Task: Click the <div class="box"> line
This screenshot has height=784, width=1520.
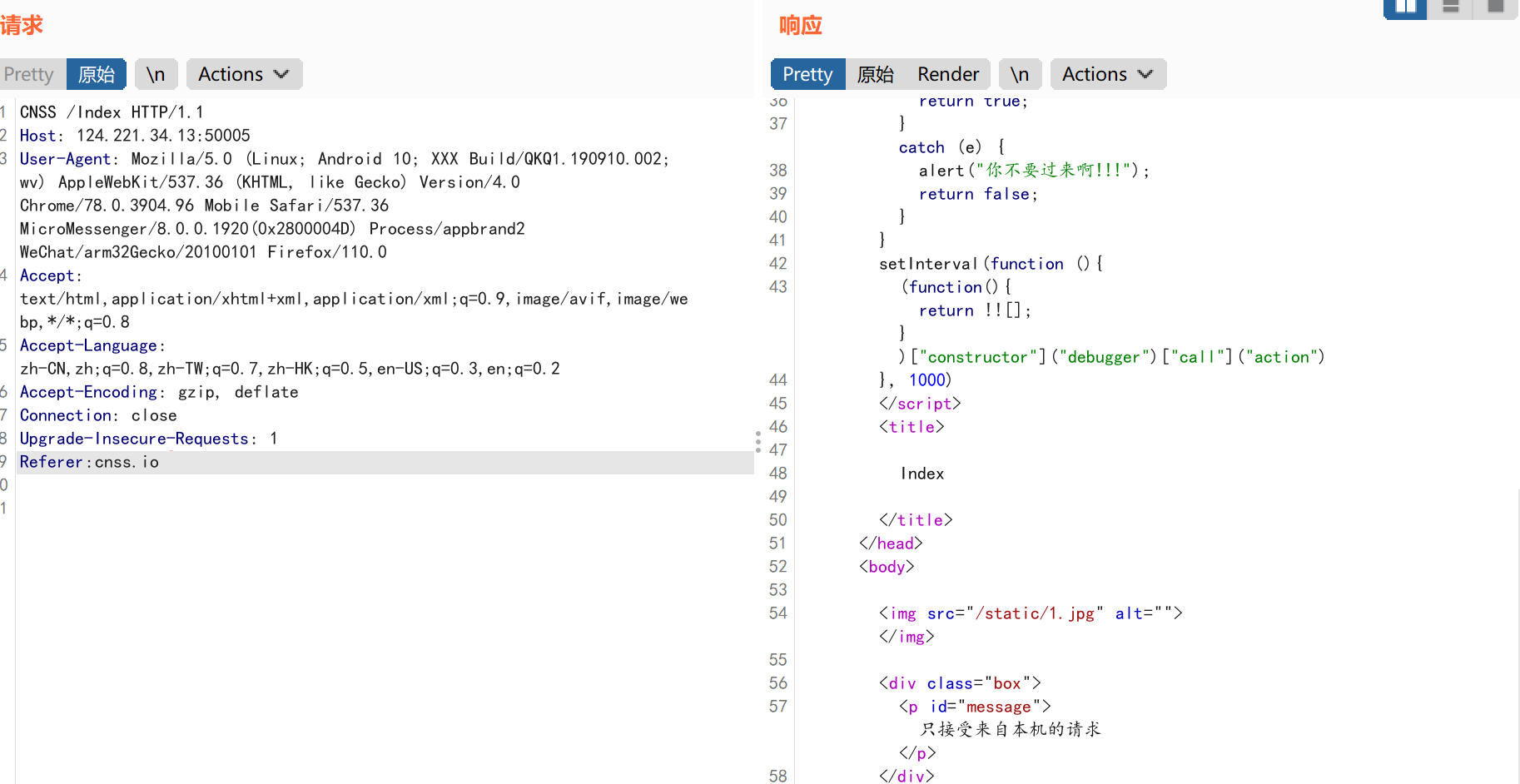Action: coord(960,683)
